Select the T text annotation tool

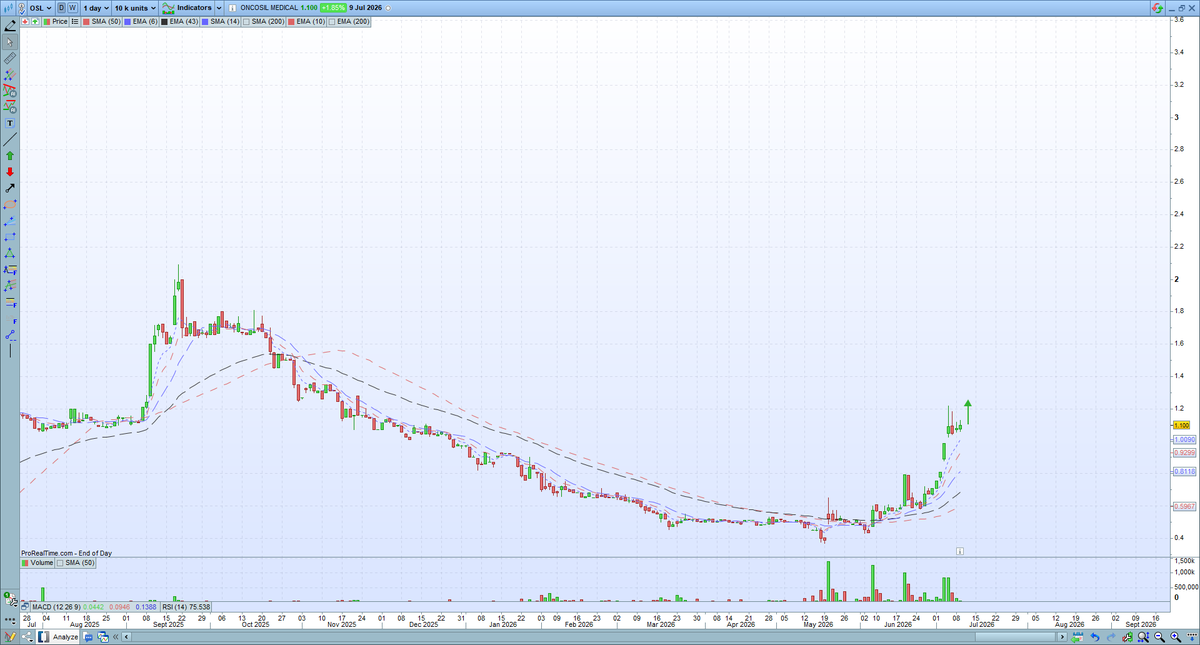pyautogui.click(x=10, y=123)
